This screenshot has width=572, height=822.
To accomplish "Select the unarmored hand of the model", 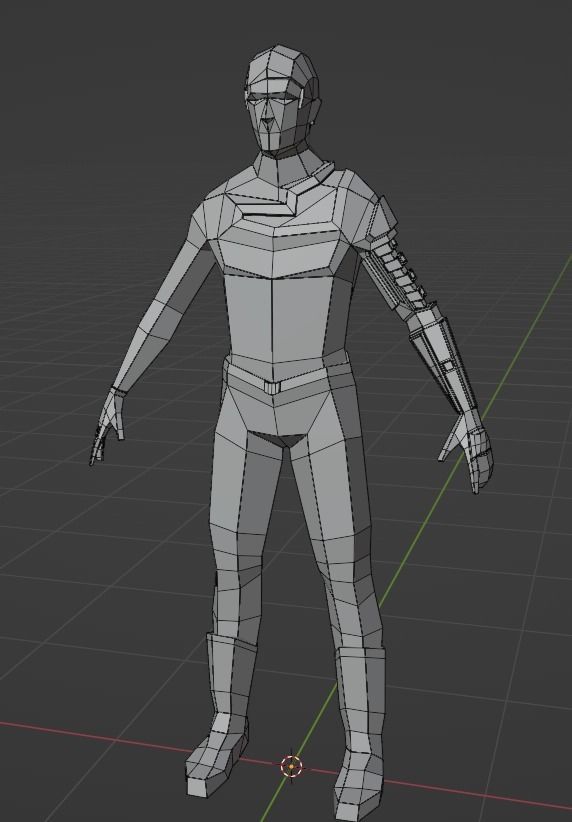I will click(108, 426).
